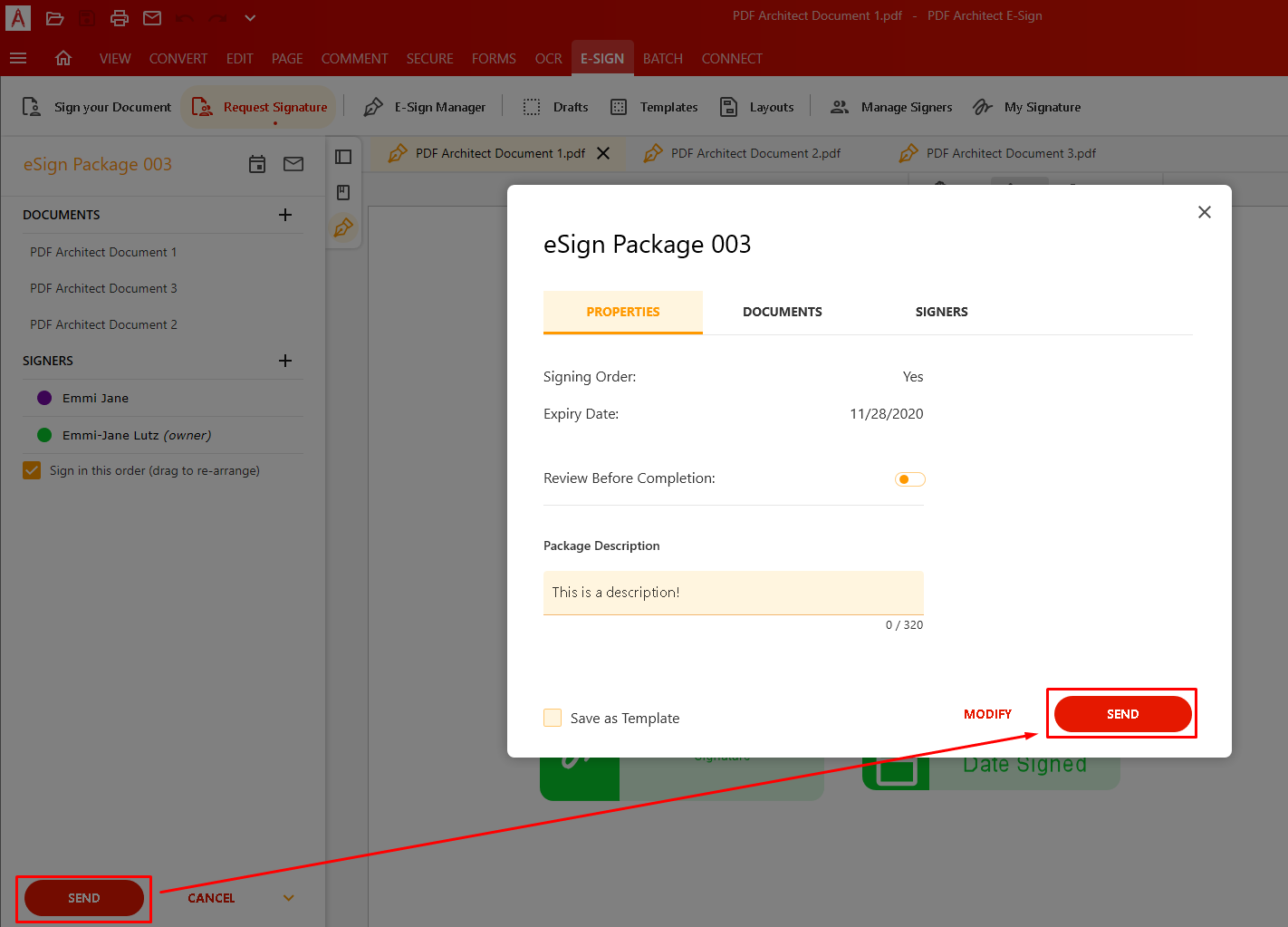Check Save as Template checkbox
This screenshot has height=927, width=1288.
(553, 718)
